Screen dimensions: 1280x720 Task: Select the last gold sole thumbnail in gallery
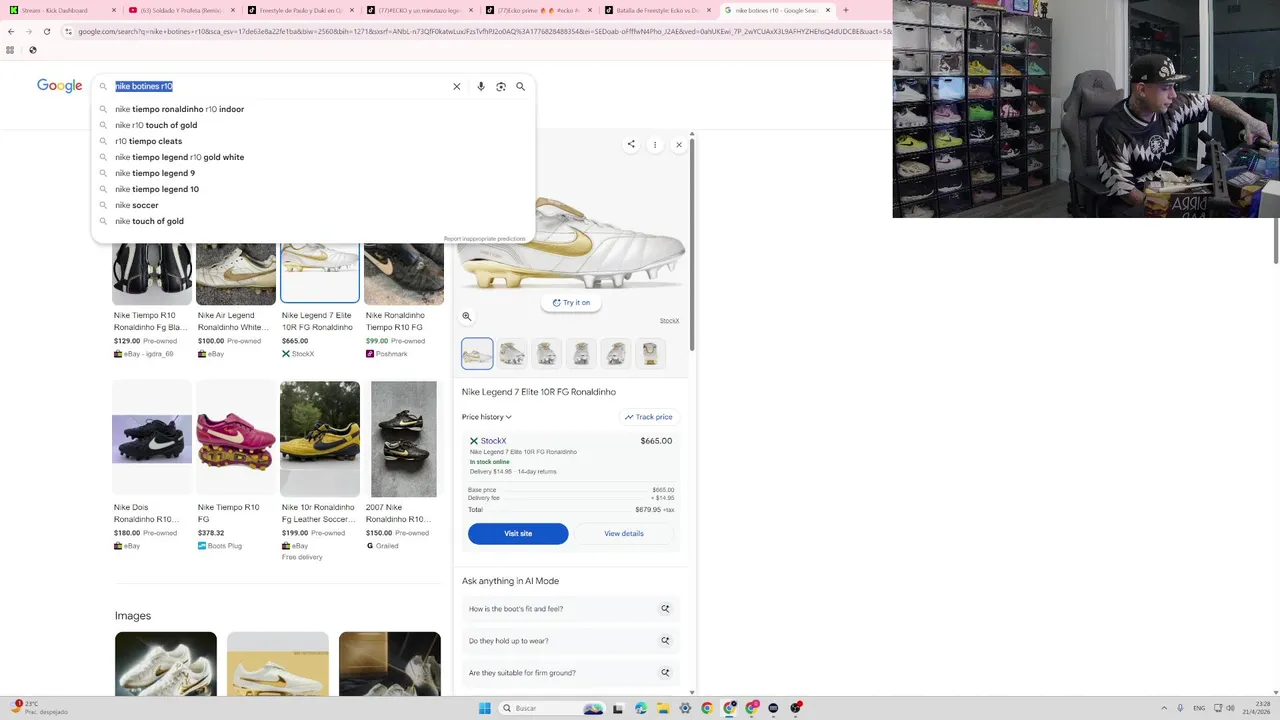point(650,353)
